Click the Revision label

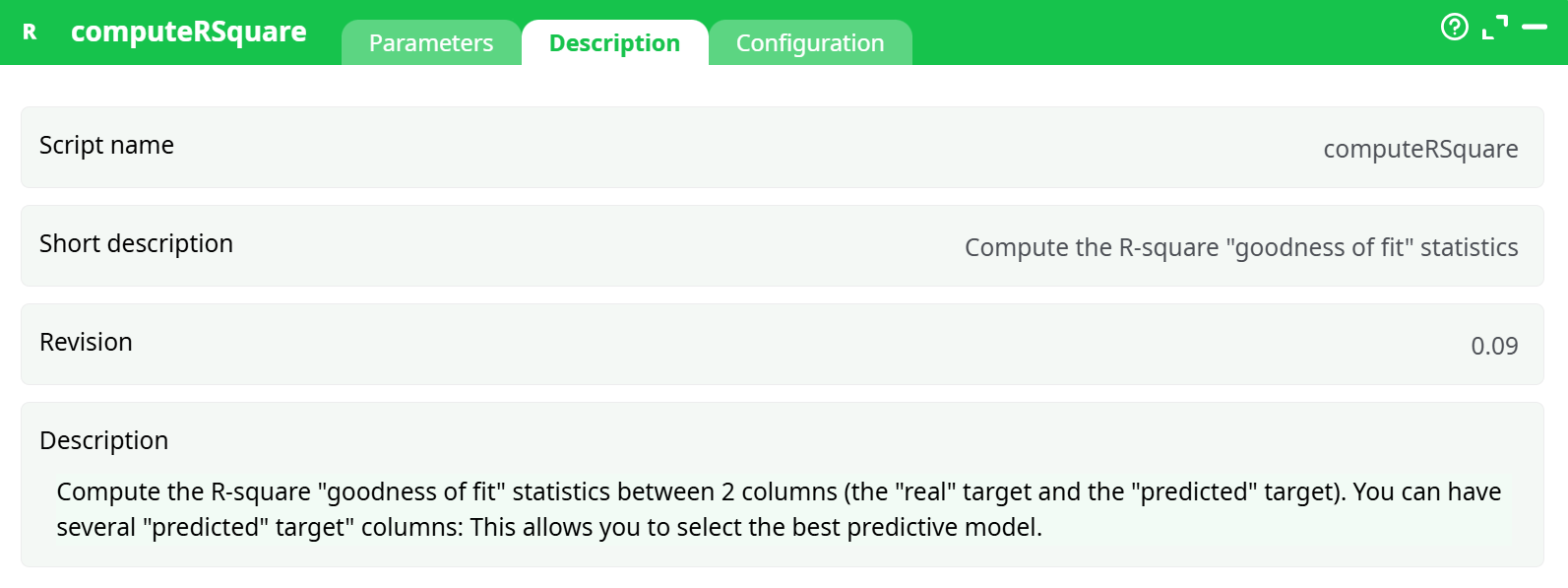pyautogui.click(x=86, y=343)
